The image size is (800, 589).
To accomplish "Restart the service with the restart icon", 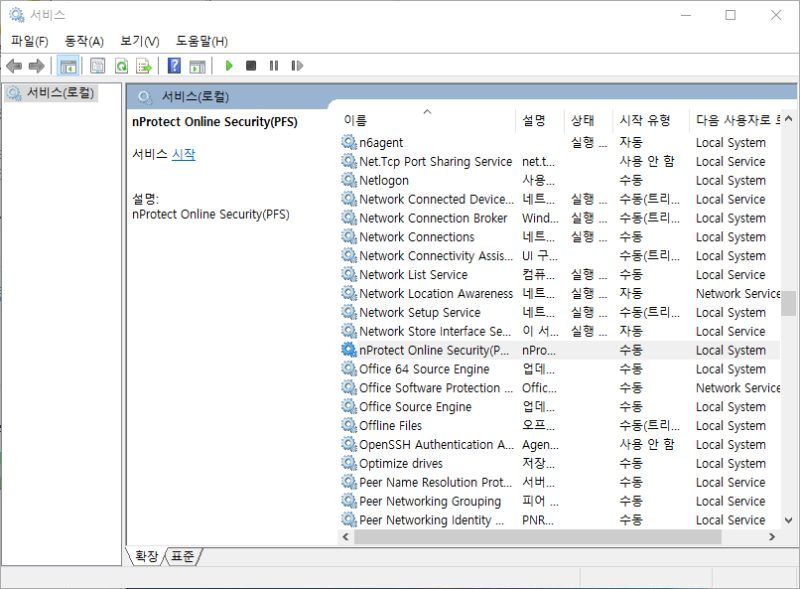I will pos(298,66).
